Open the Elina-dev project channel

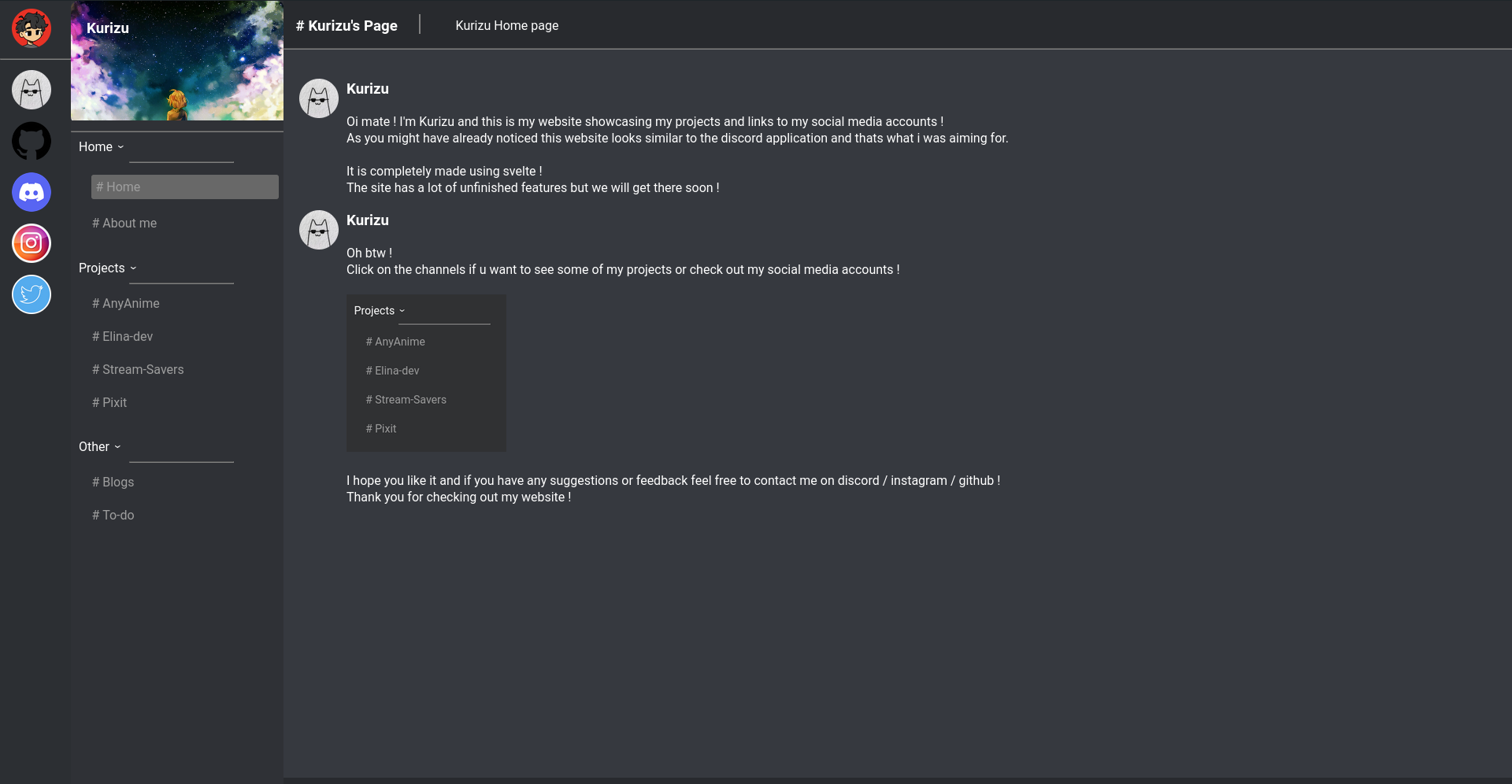(122, 336)
